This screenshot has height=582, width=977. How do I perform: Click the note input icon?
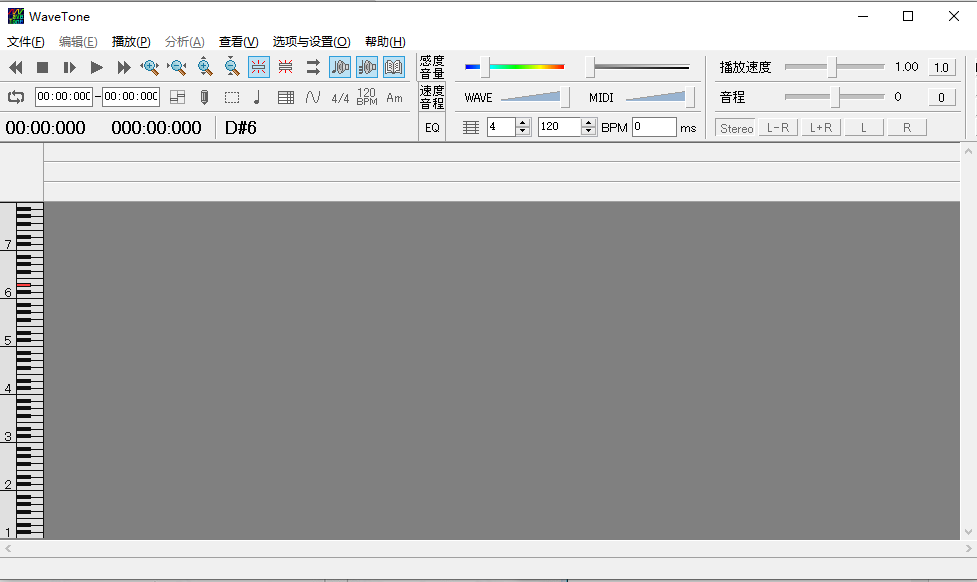[x=258, y=96]
